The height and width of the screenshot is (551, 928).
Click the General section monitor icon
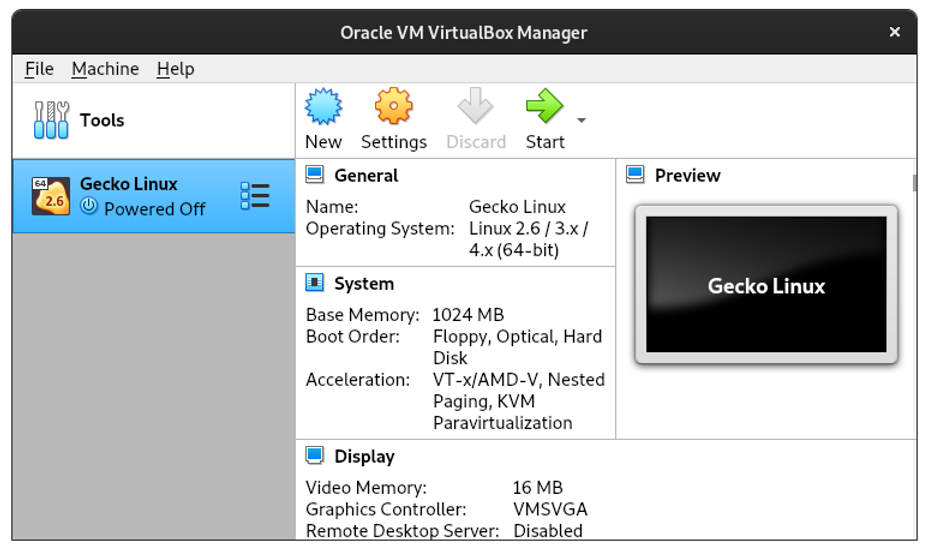(315, 175)
